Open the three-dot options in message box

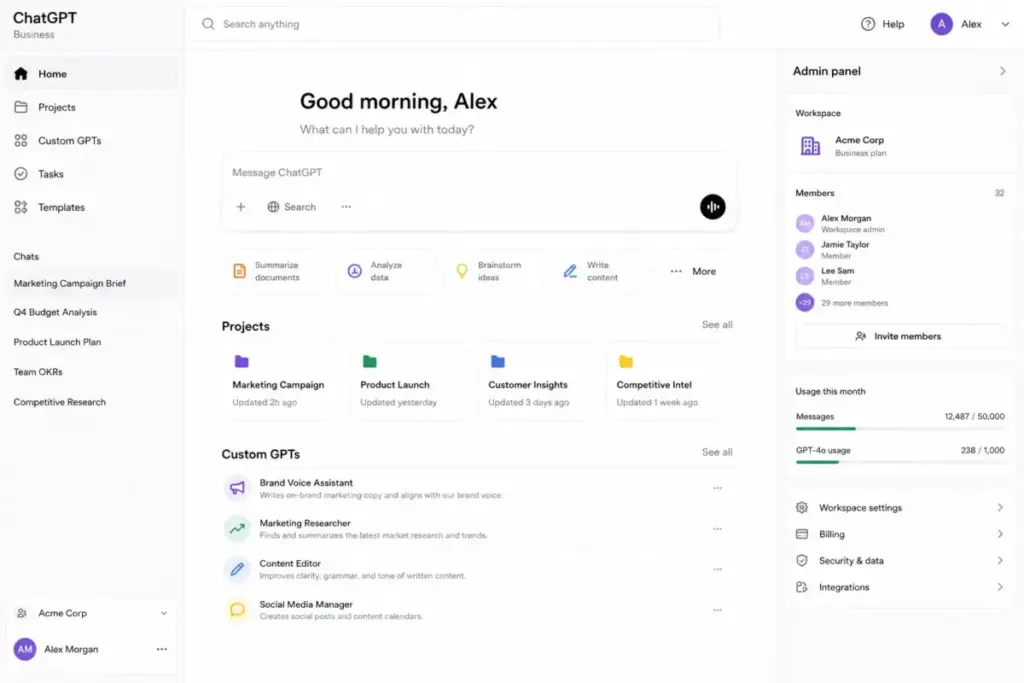click(x=346, y=207)
